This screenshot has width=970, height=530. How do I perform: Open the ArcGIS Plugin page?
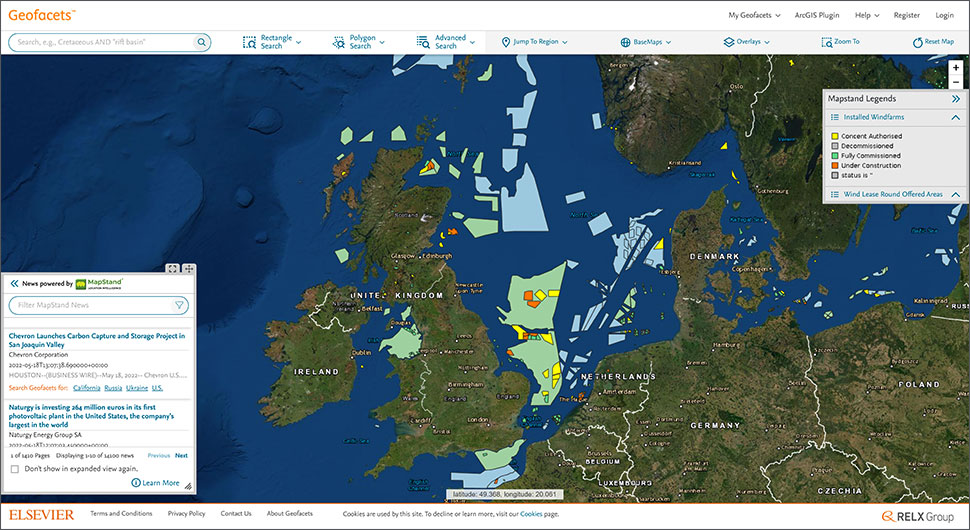[x=817, y=15]
